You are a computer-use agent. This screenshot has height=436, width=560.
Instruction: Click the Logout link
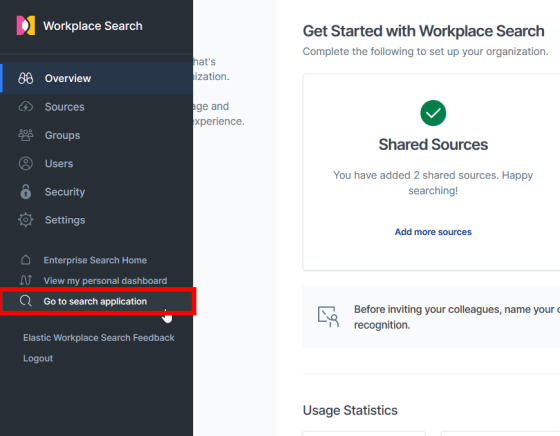tap(38, 358)
